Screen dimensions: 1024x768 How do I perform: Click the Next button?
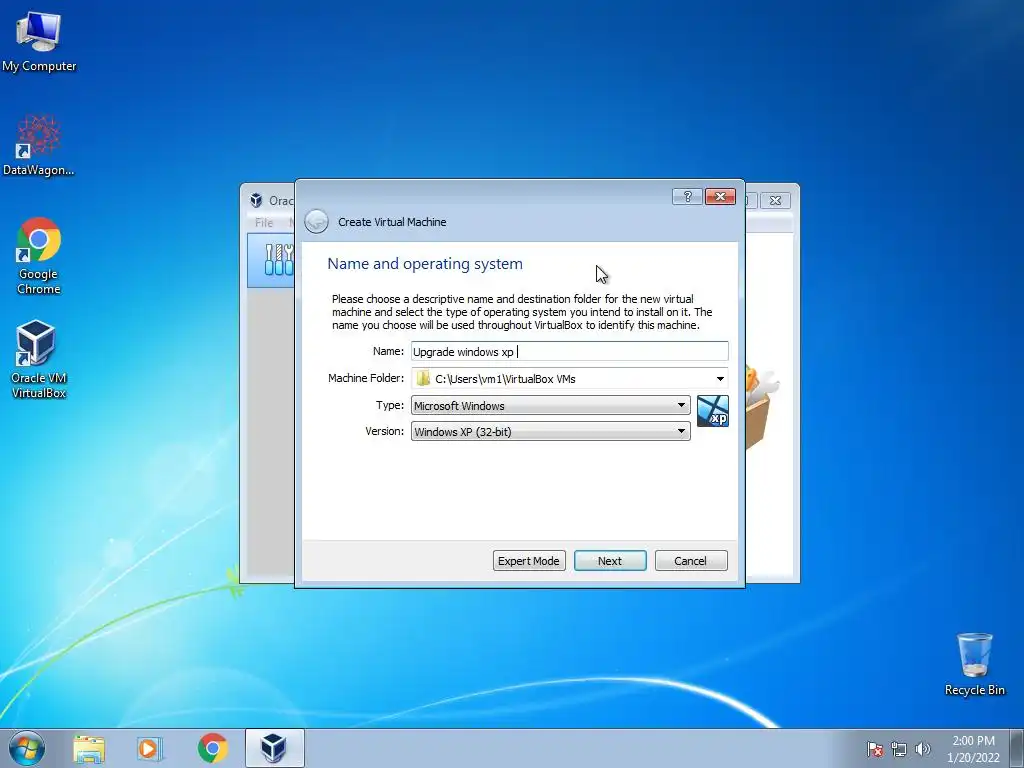[x=610, y=561]
